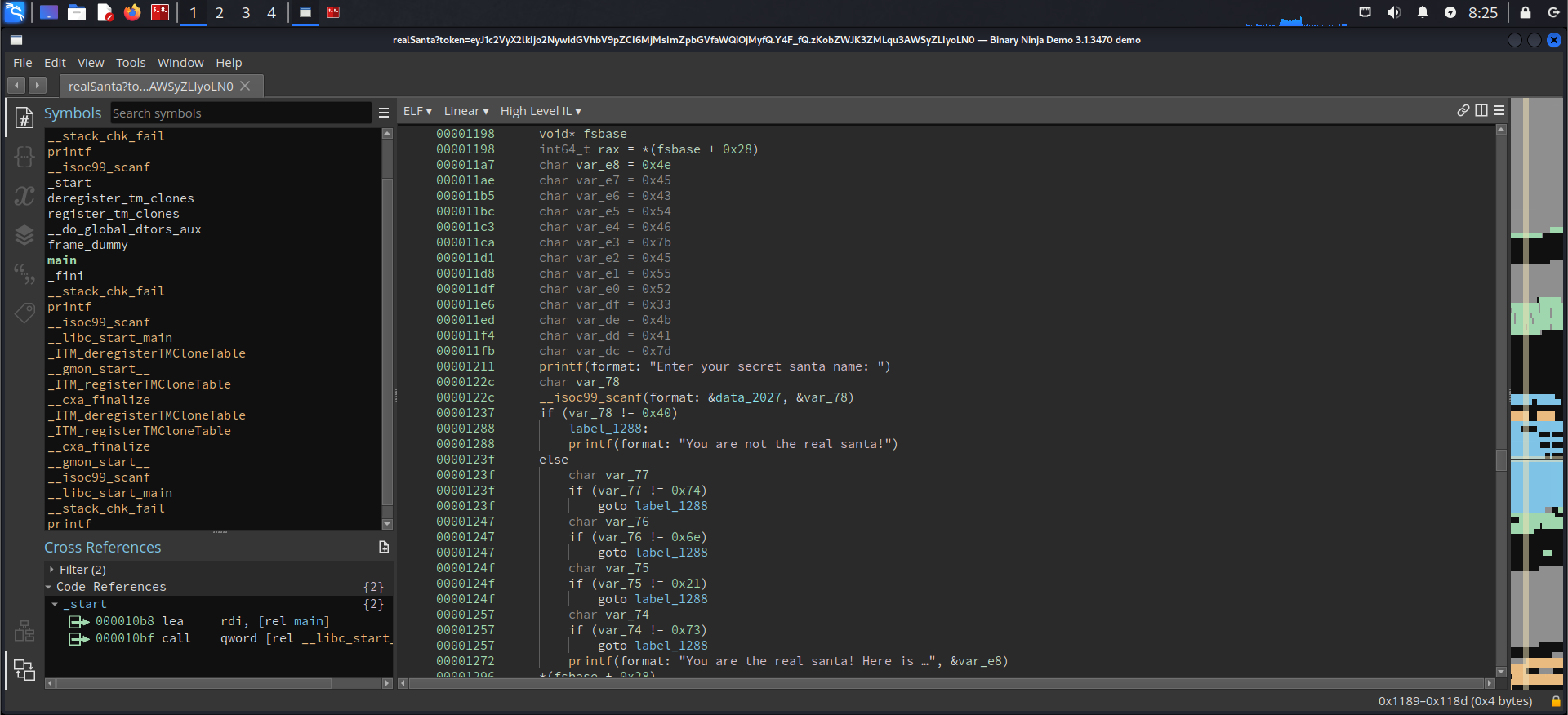Select __do_global_dtors_aux symbol
The image size is (1568, 715).
pos(124,229)
